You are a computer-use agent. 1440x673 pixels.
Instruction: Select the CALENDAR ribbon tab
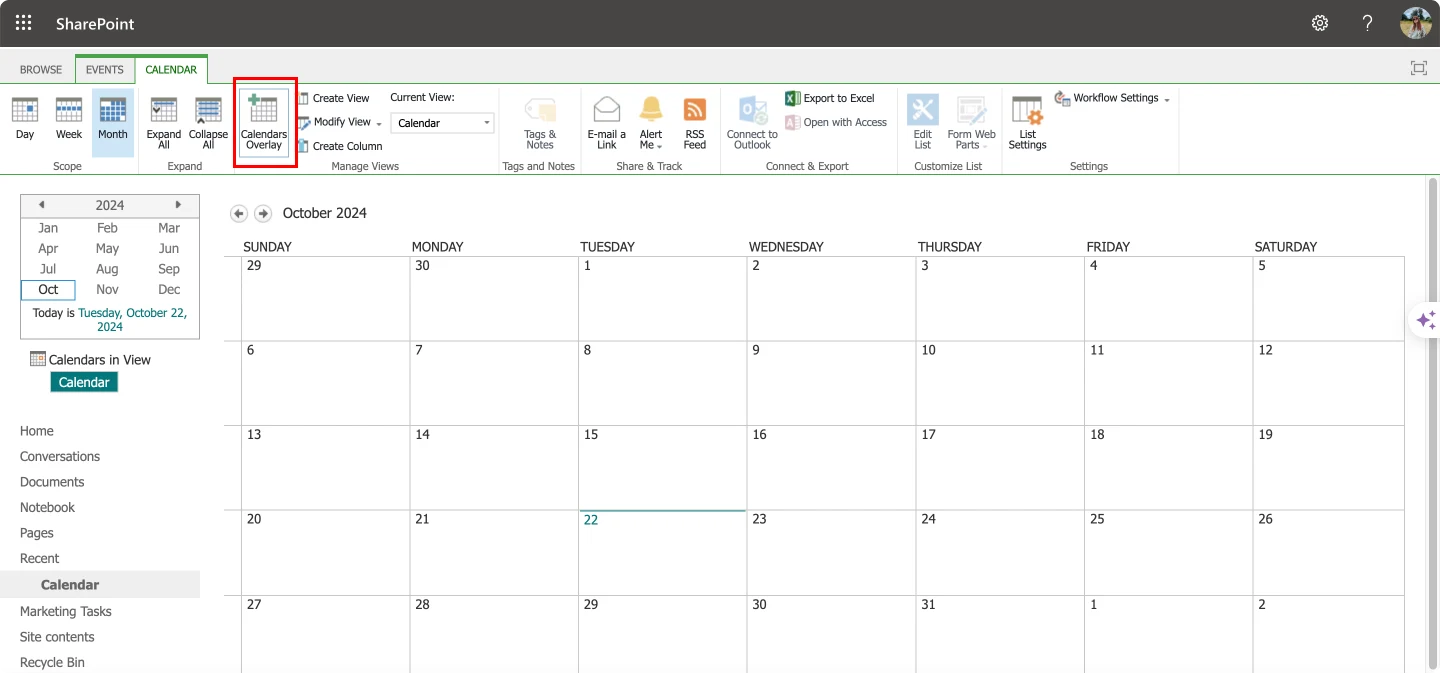coord(171,70)
